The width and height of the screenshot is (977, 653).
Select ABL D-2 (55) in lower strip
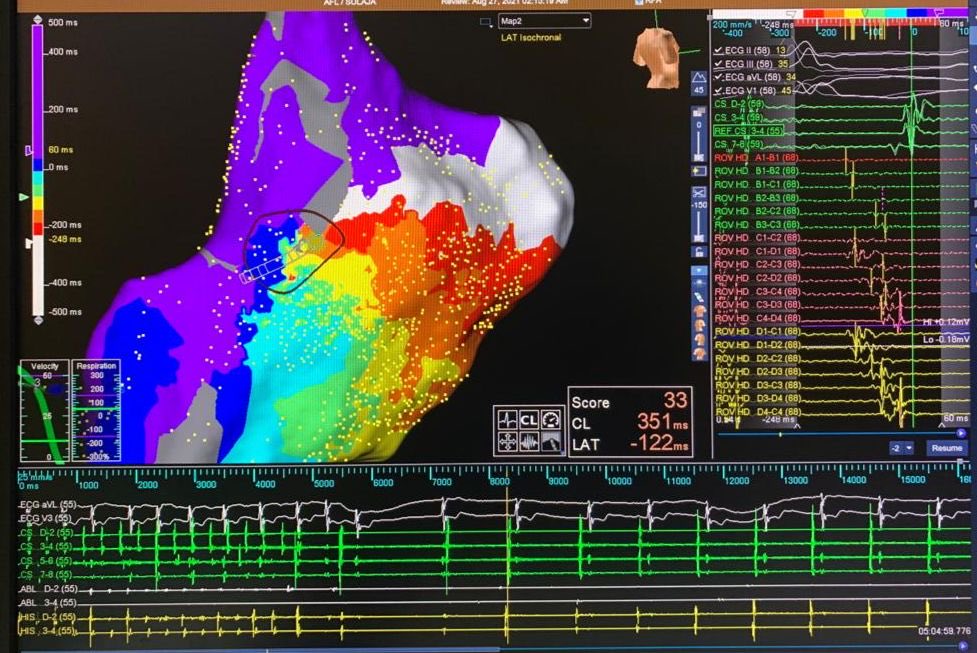(49, 588)
